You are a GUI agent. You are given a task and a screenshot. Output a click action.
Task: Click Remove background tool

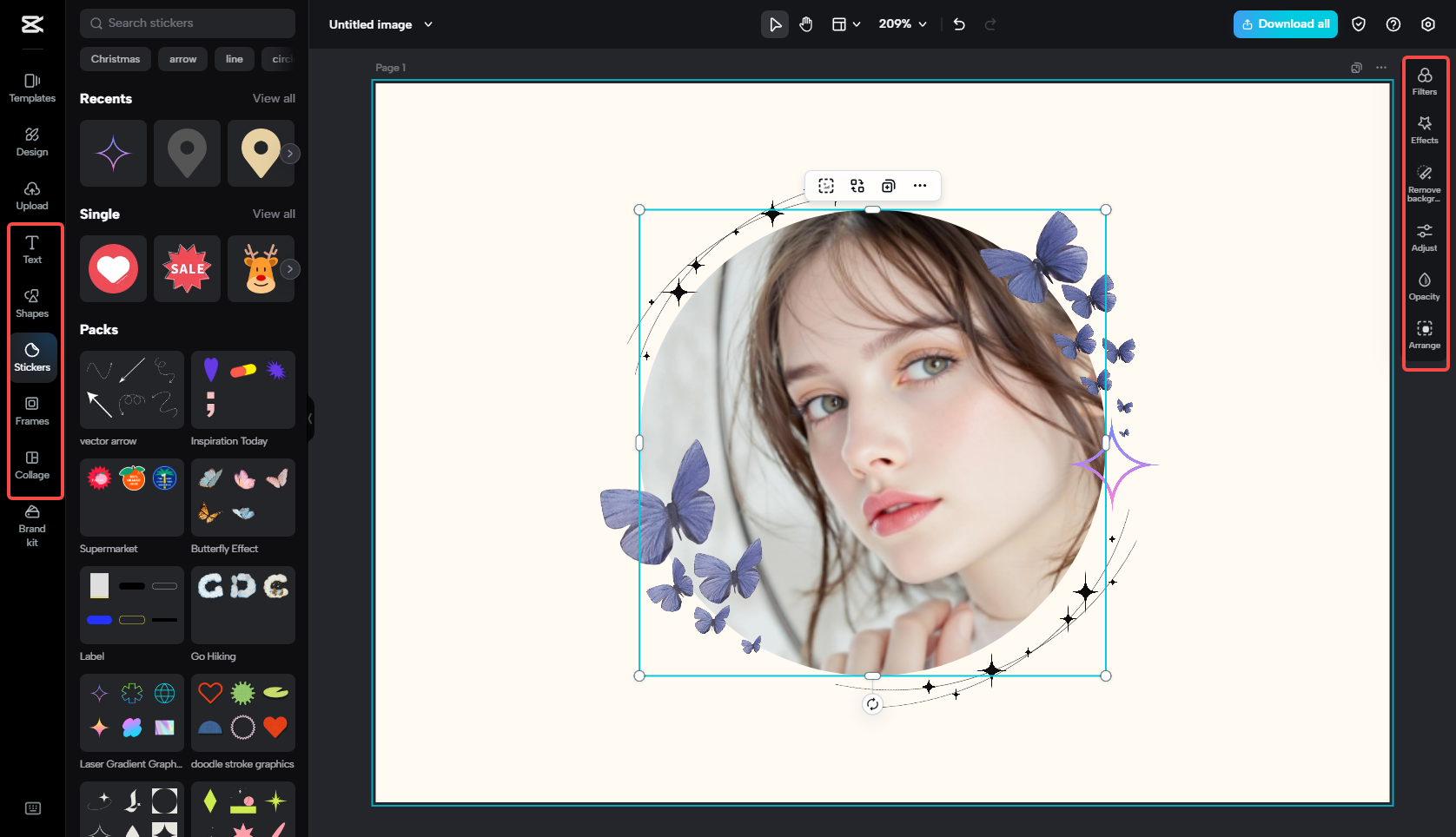(x=1424, y=182)
